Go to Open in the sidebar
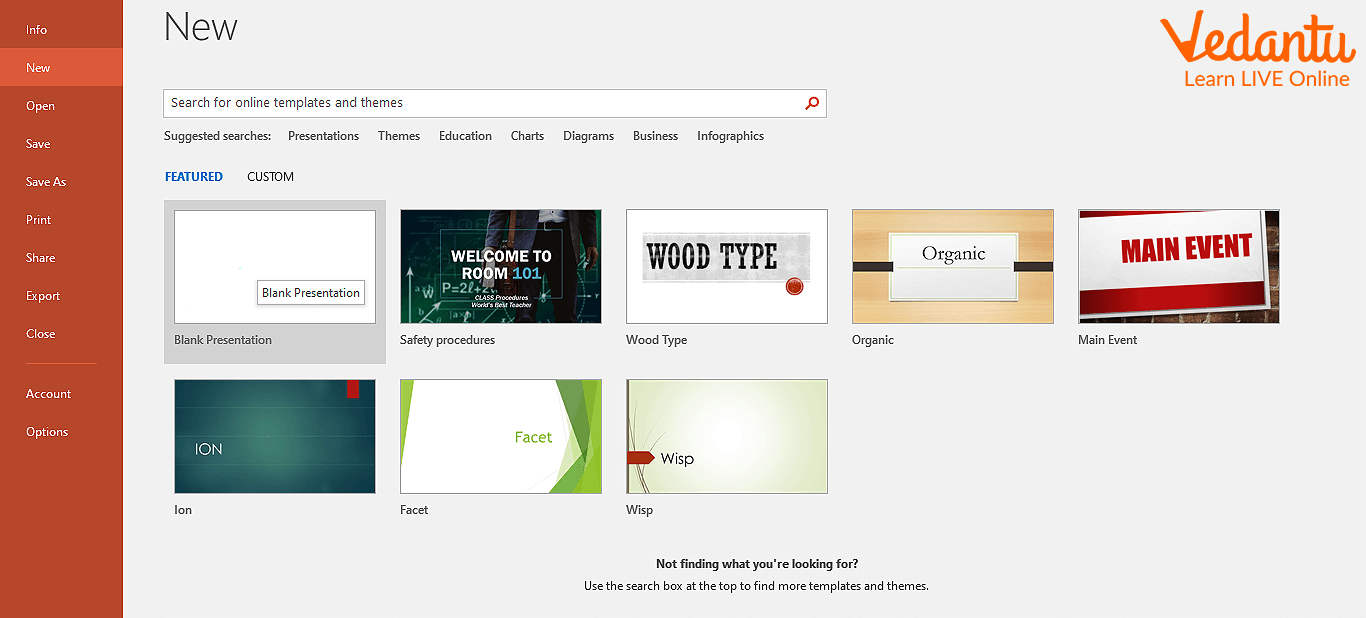The width and height of the screenshot is (1366, 618). click(40, 106)
